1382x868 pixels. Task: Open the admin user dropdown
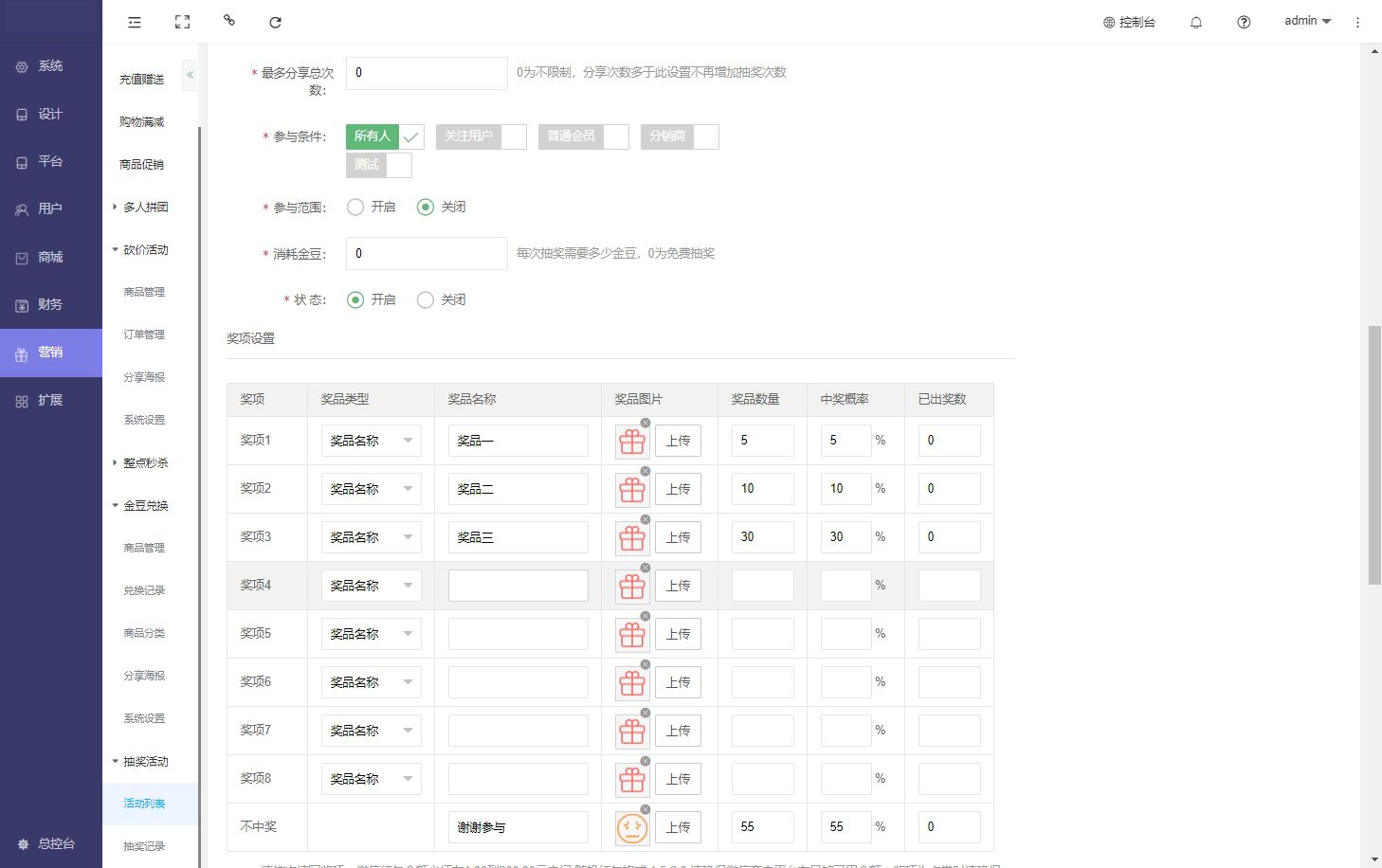(1307, 21)
